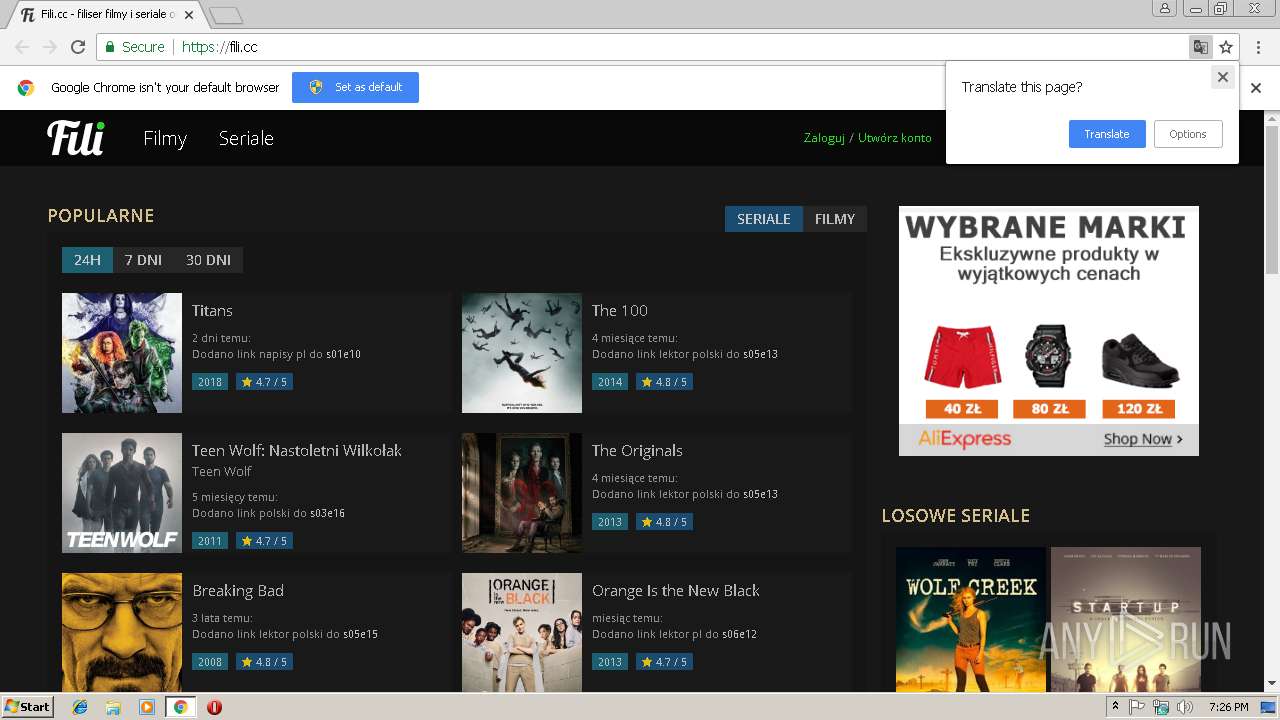Open Orange Is the New Black poster
The height and width of the screenshot is (720, 1280).
pyautogui.click(x=522, y=632)
